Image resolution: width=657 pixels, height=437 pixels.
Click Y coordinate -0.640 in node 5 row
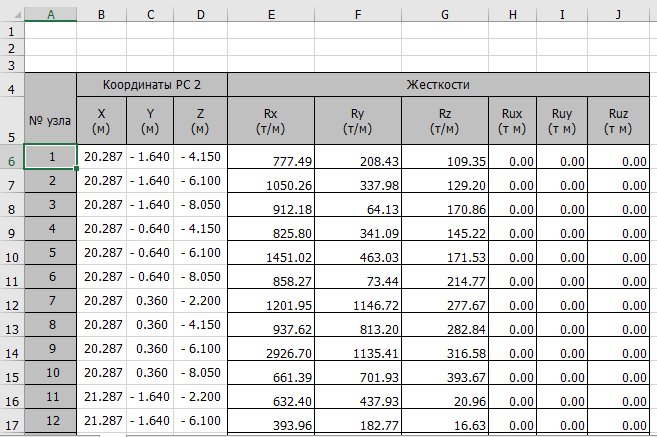[150, 253]
